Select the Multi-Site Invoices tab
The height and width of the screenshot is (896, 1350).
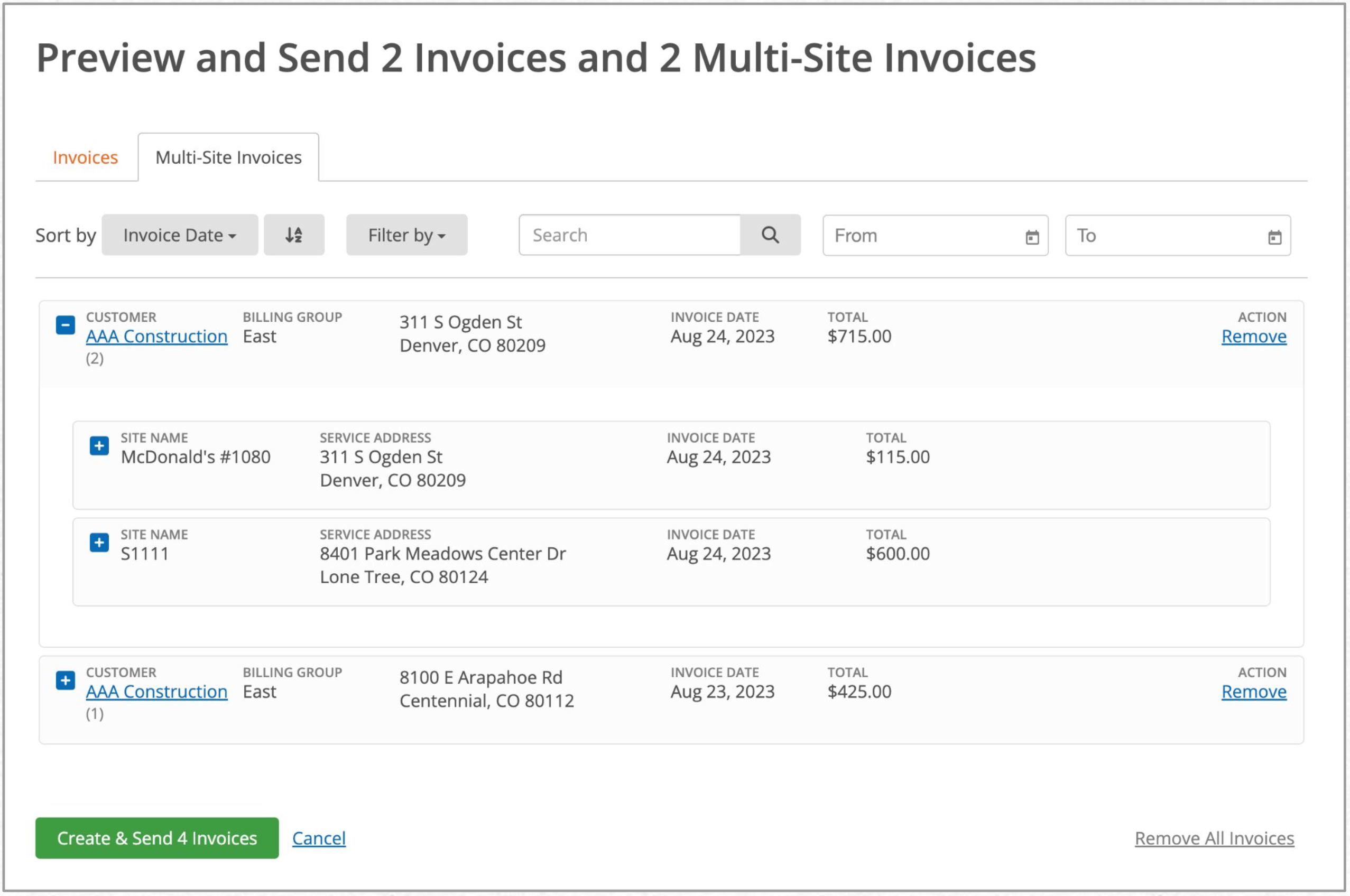228,157
